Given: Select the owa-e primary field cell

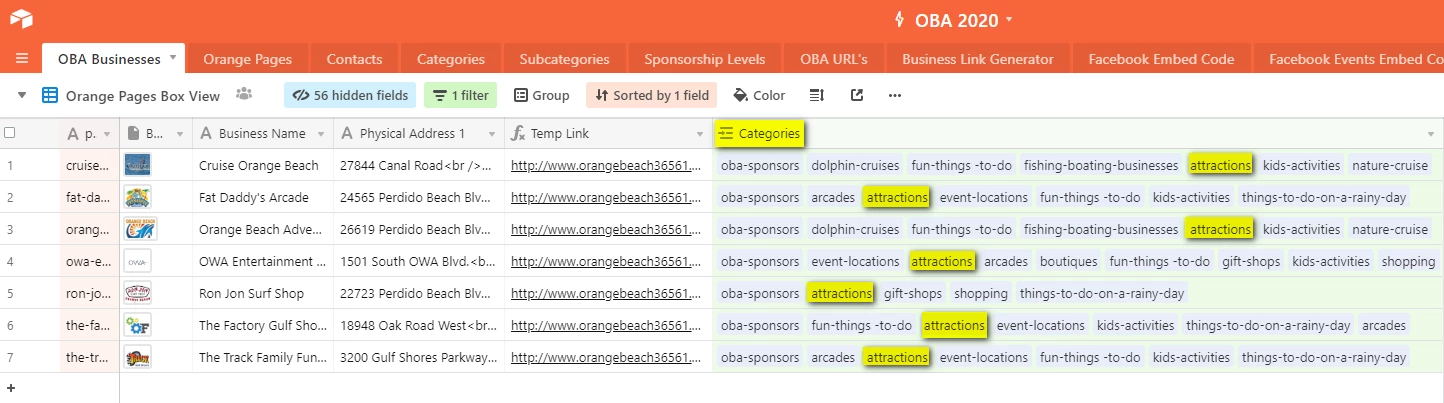Looking at the screenshot, I should coord(90,261).
